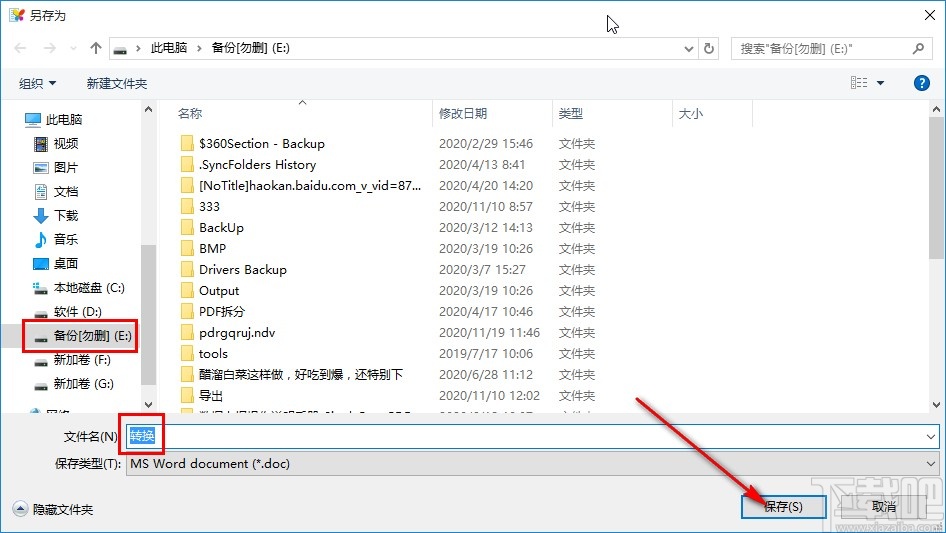Select the Drivers Backup folder
The height and width of the screenshot is (533, 946).
click(x=243, y=270)
